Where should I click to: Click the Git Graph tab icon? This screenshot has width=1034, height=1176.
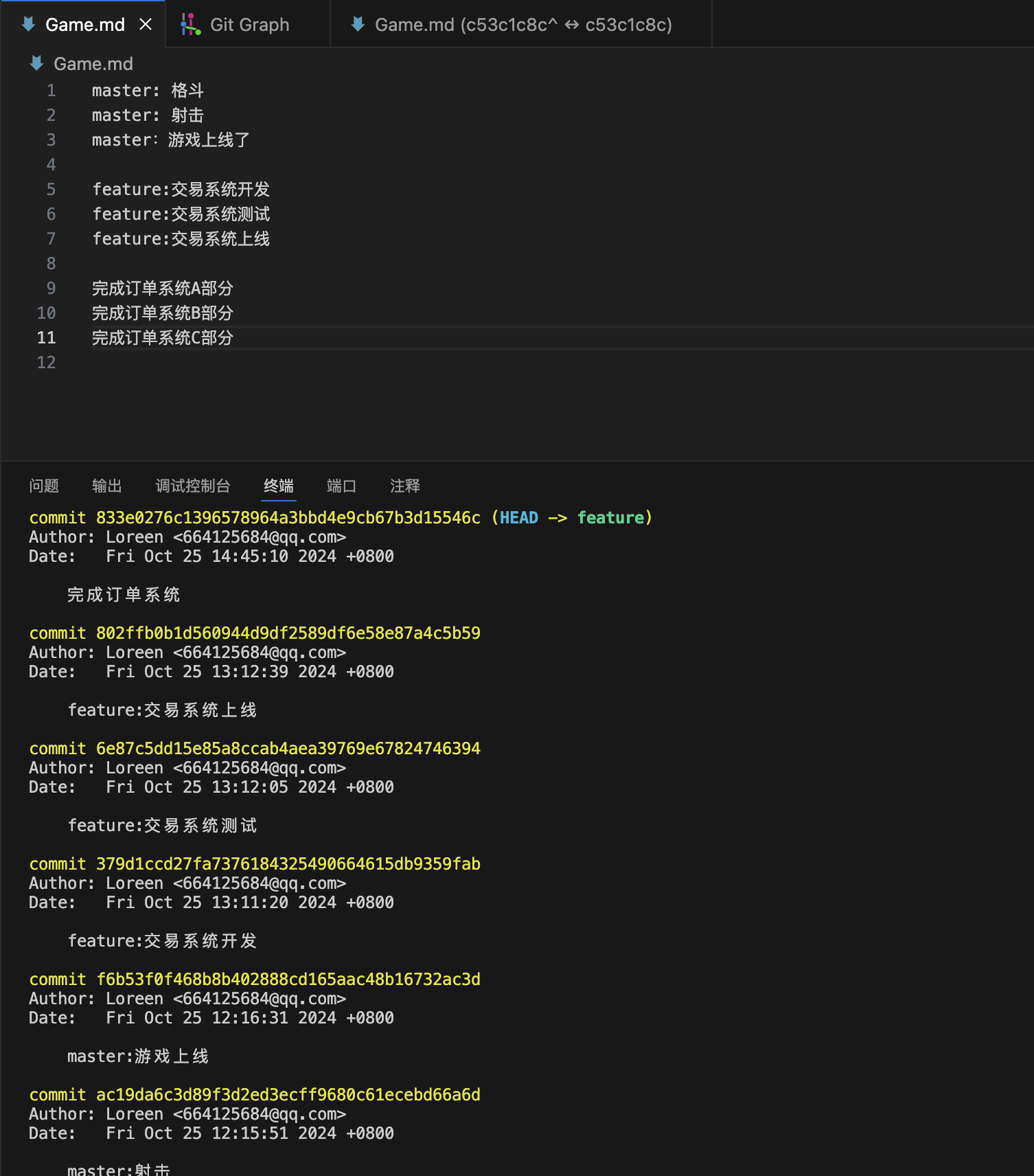tap(190, 25)
